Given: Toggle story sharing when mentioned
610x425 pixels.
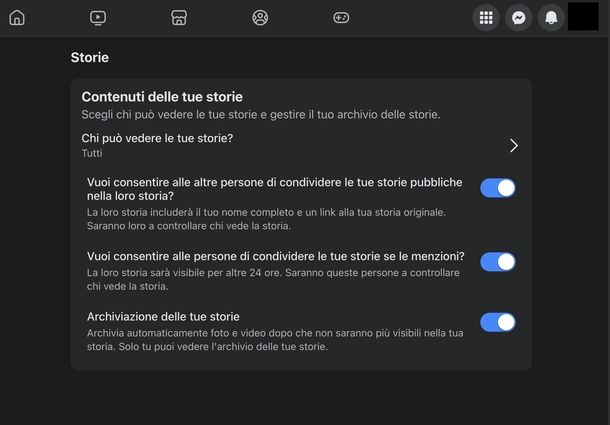Looking at the screenshot, I should pyautogui.click(x=498, y=262).
